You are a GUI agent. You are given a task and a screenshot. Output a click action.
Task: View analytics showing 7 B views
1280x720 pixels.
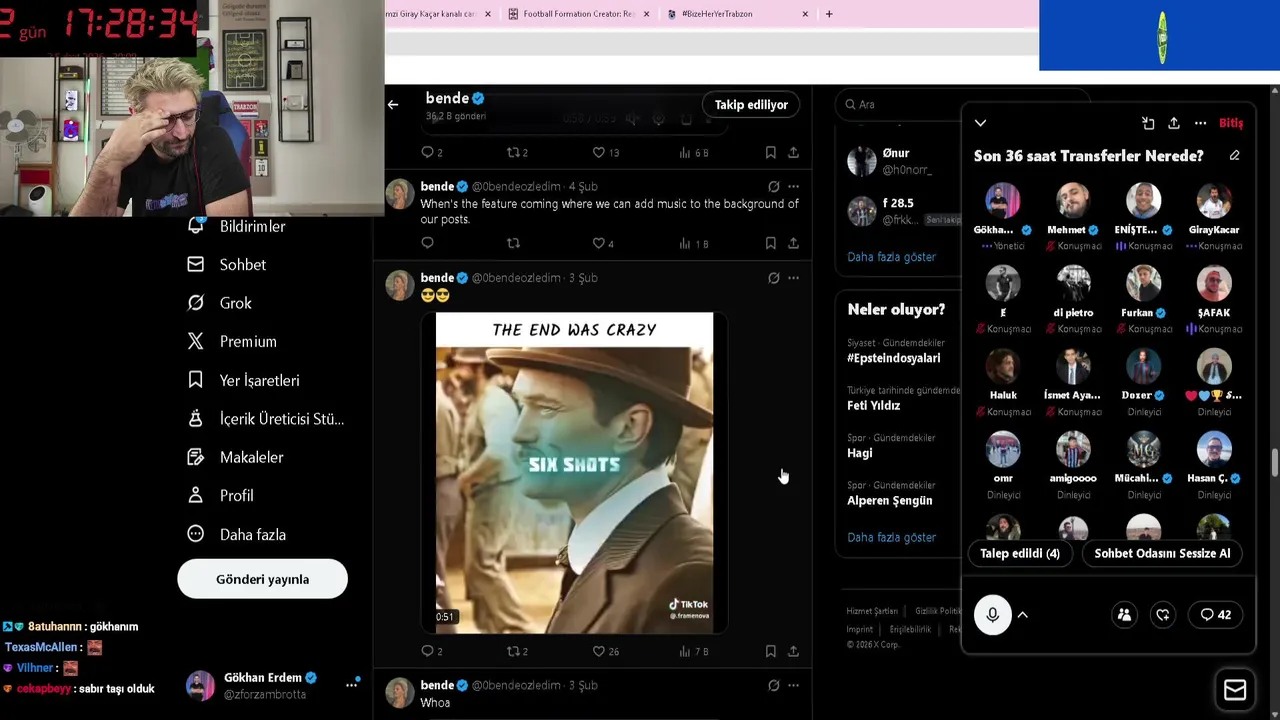coord(693,651)
